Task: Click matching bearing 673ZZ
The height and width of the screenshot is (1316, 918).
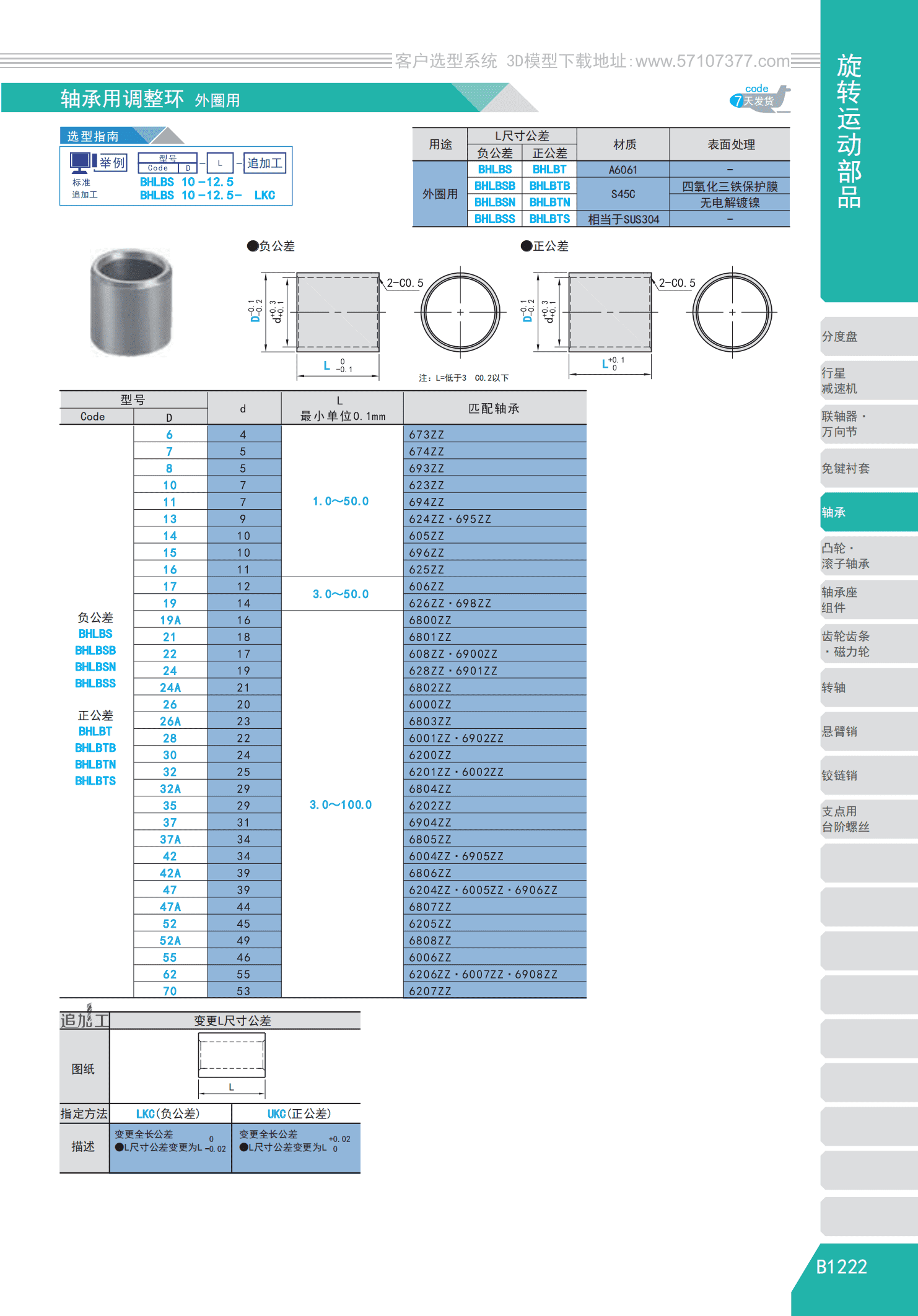Action: 494,434
